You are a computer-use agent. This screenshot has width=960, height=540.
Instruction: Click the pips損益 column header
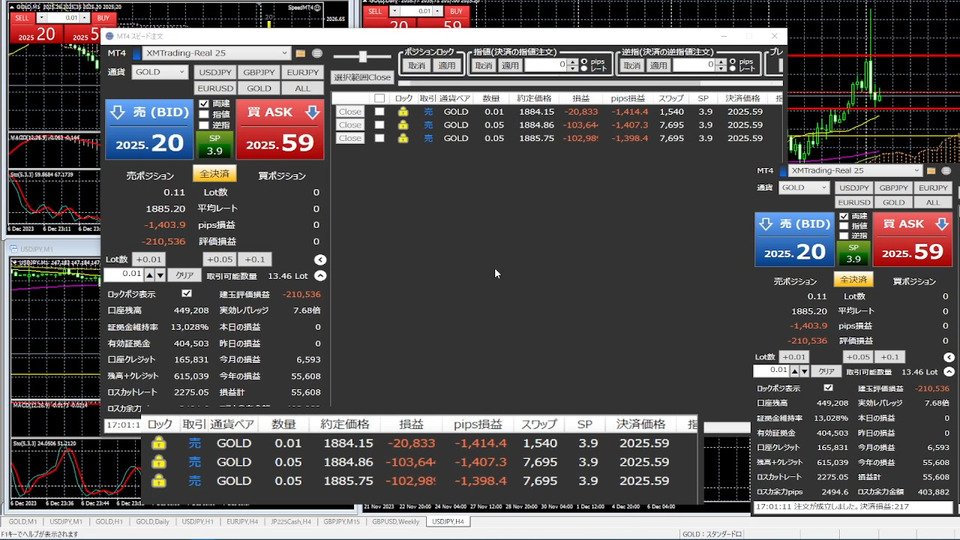[x=628, y=99]
